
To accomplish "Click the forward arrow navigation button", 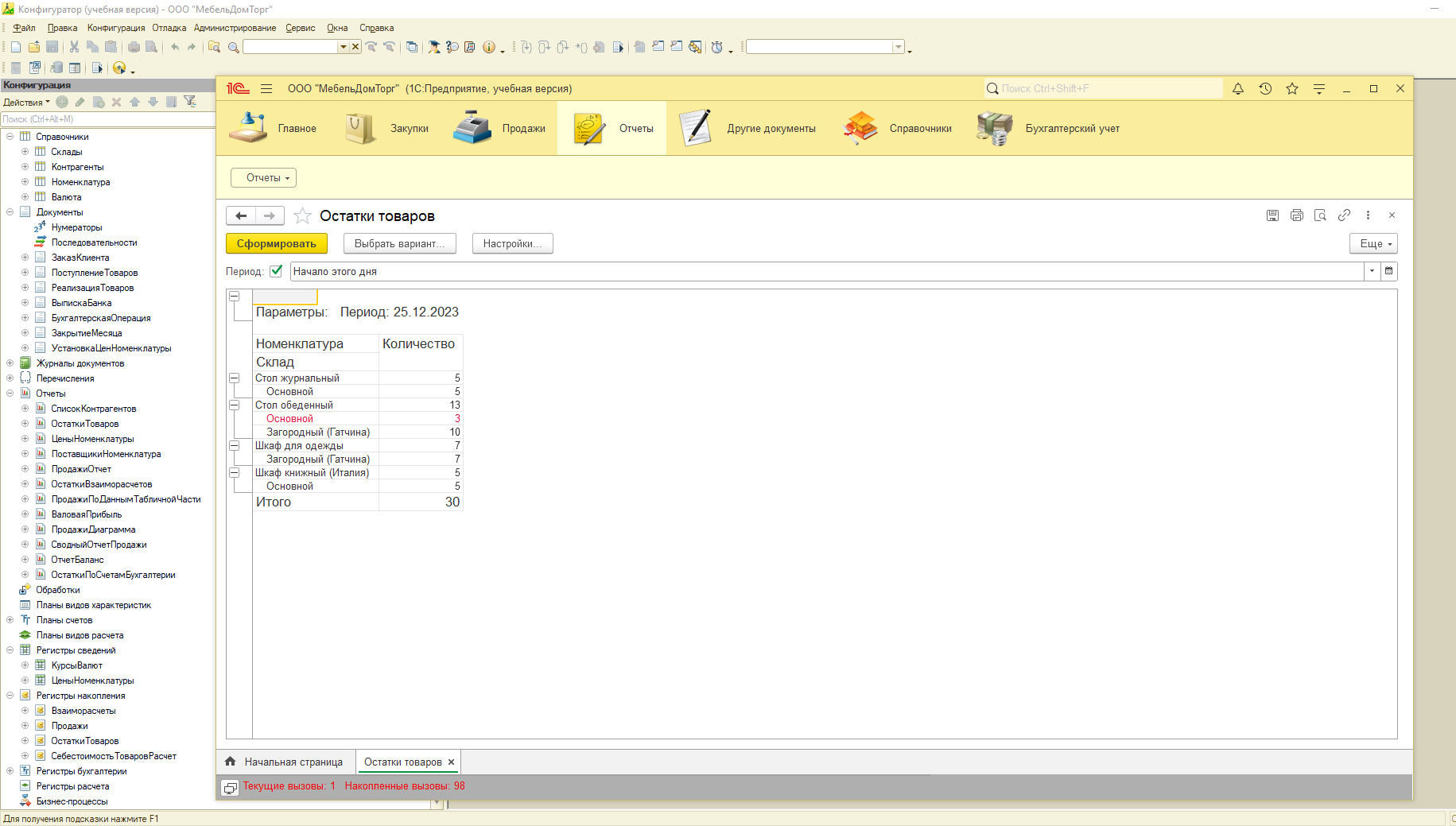I will pyautogui.click(x=270, y=215).
